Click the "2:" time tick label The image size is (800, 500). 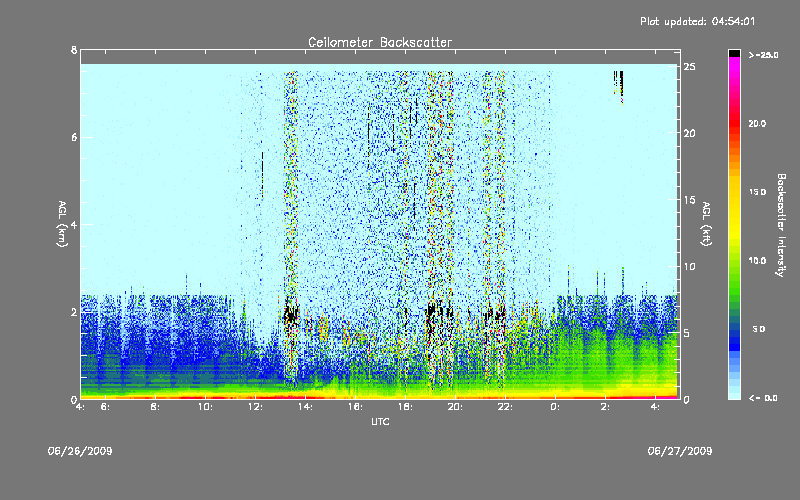605,407
